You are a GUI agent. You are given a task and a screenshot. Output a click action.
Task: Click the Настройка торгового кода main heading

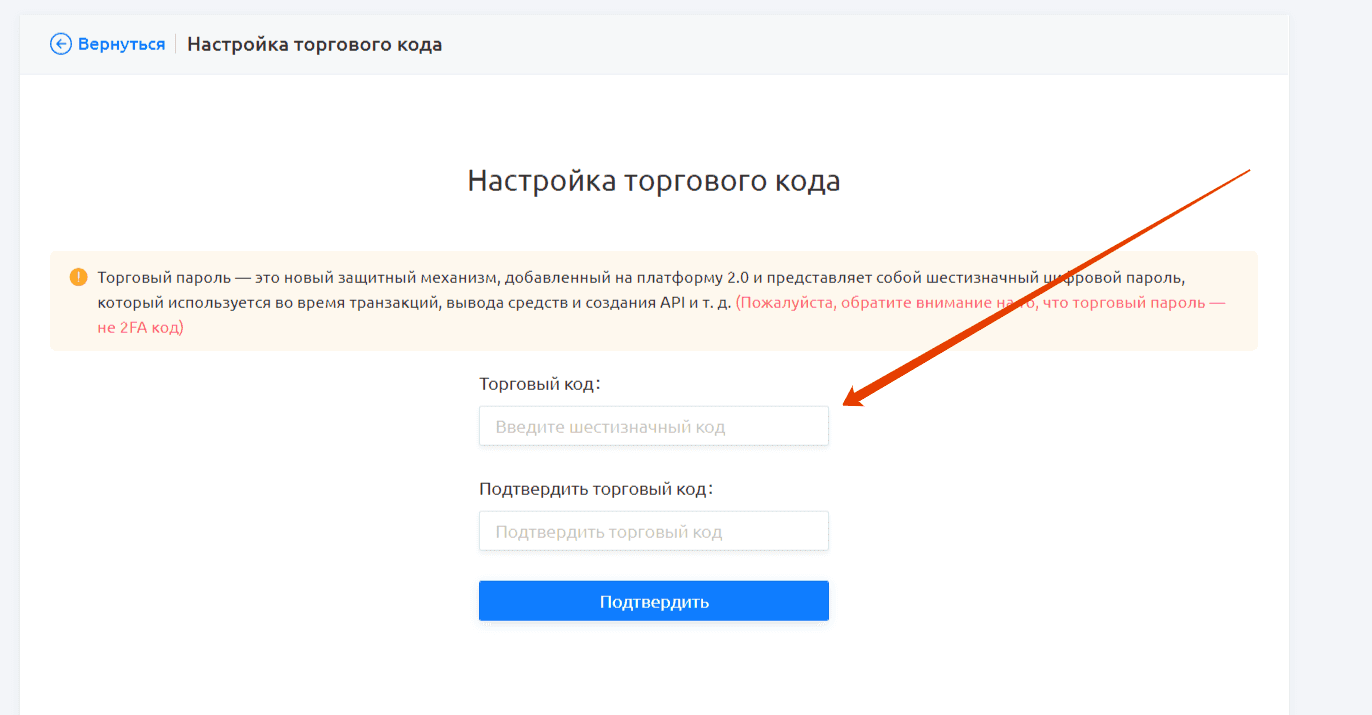pyautogui.click(x=654, y=181)
